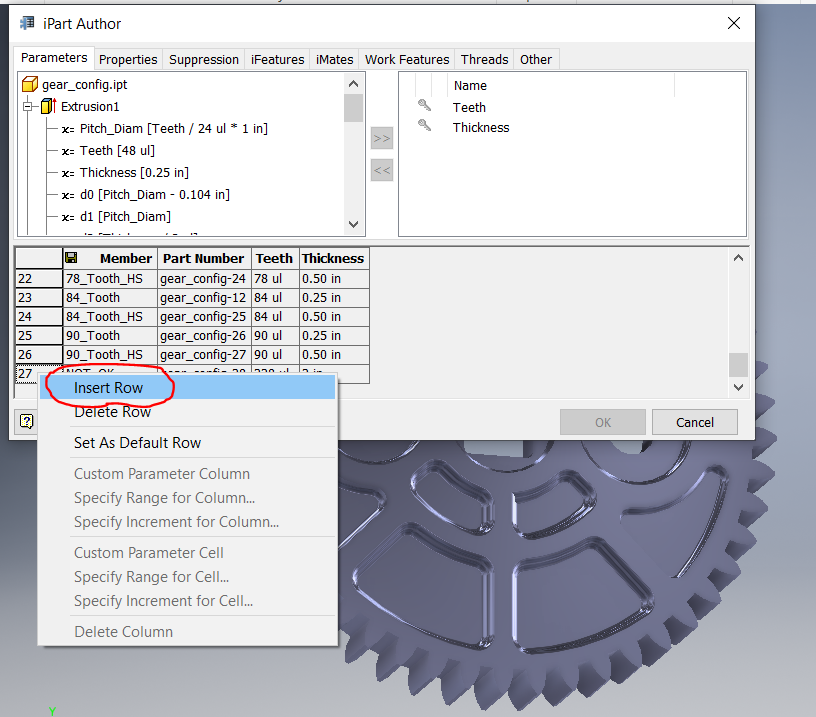Click member cell 84_Tooth
This screenshot has width=816, height=717.
(110, 298)
